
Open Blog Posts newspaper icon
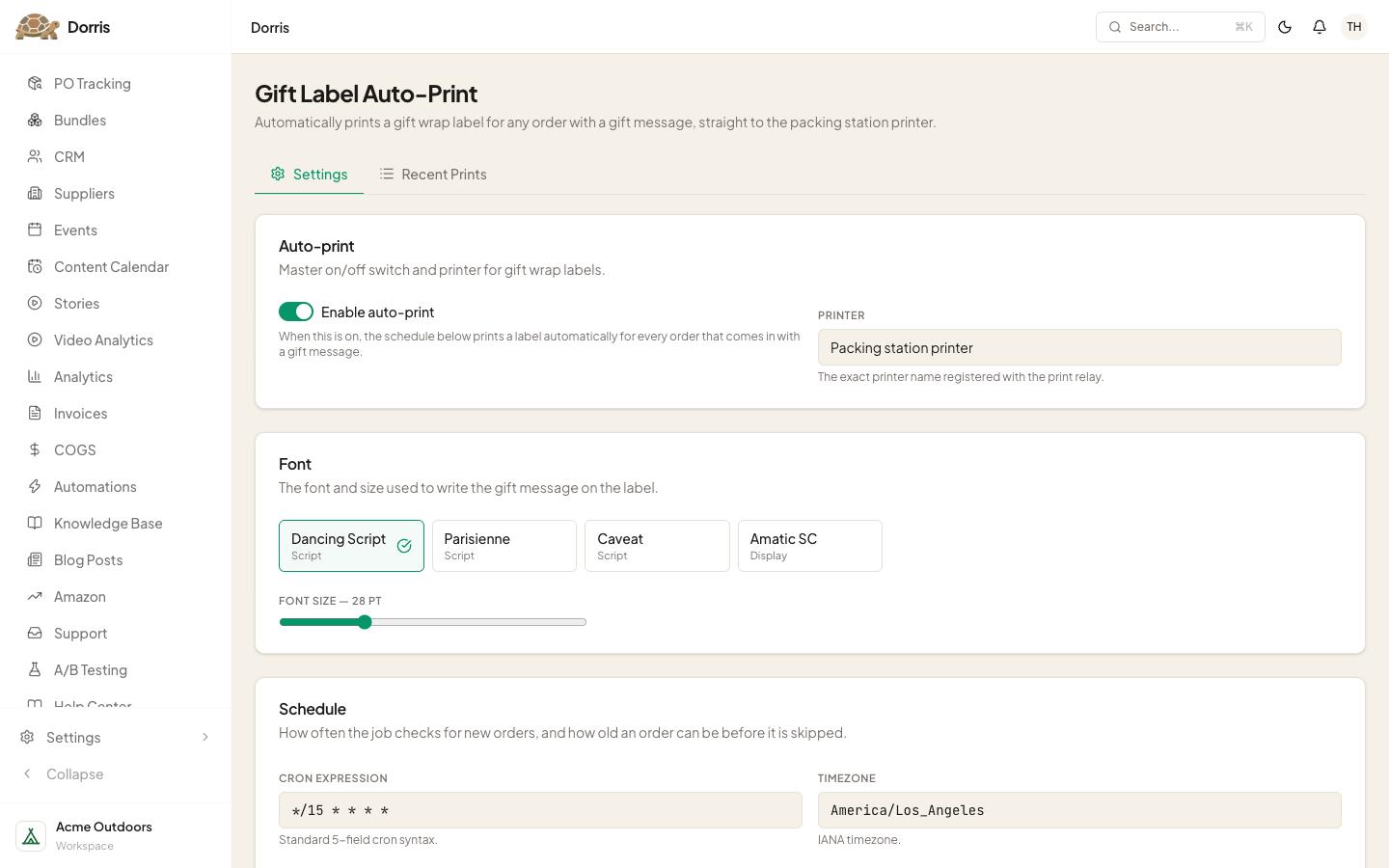point(35,560)
